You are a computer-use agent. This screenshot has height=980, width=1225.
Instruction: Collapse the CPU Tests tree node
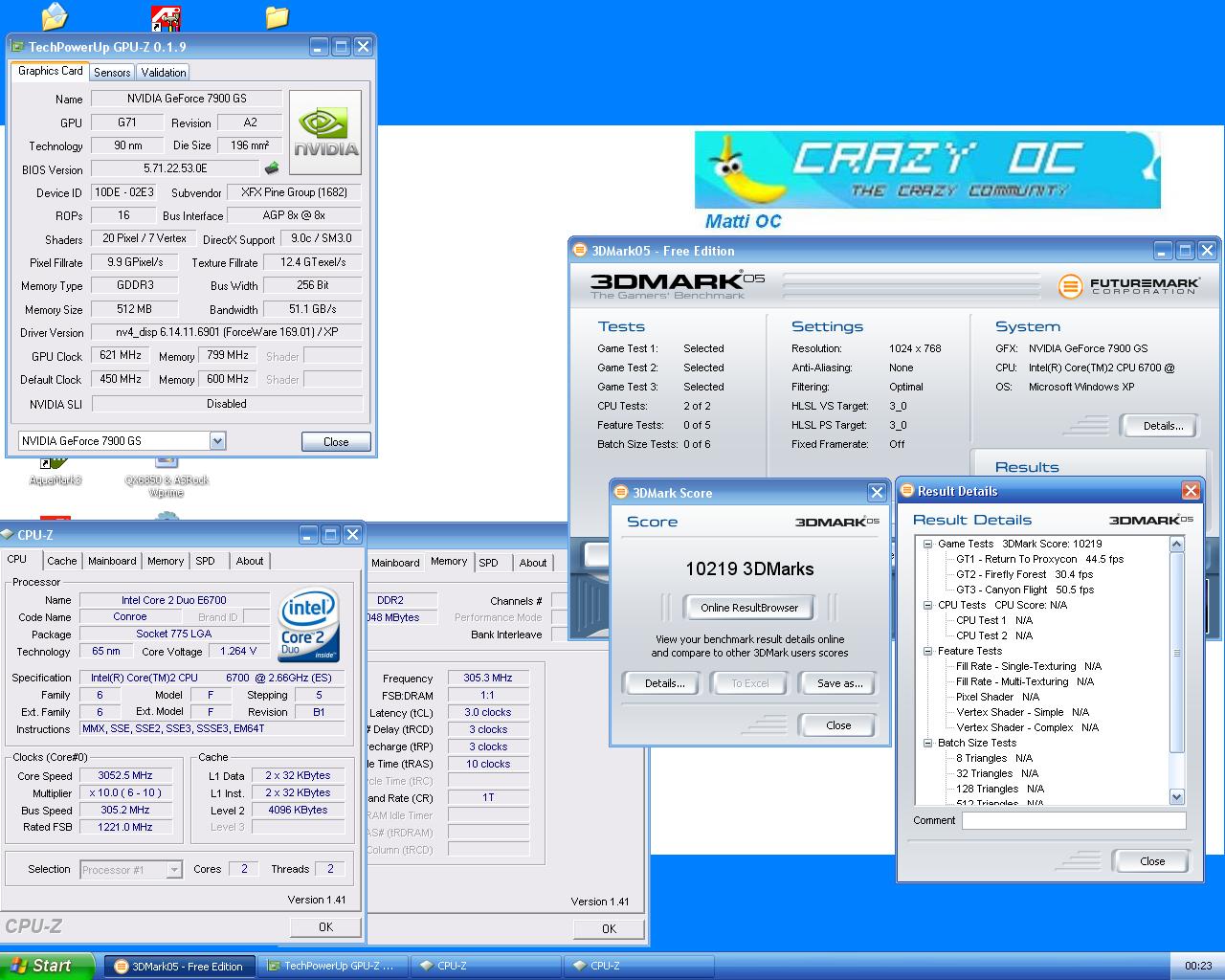point(927,605)
